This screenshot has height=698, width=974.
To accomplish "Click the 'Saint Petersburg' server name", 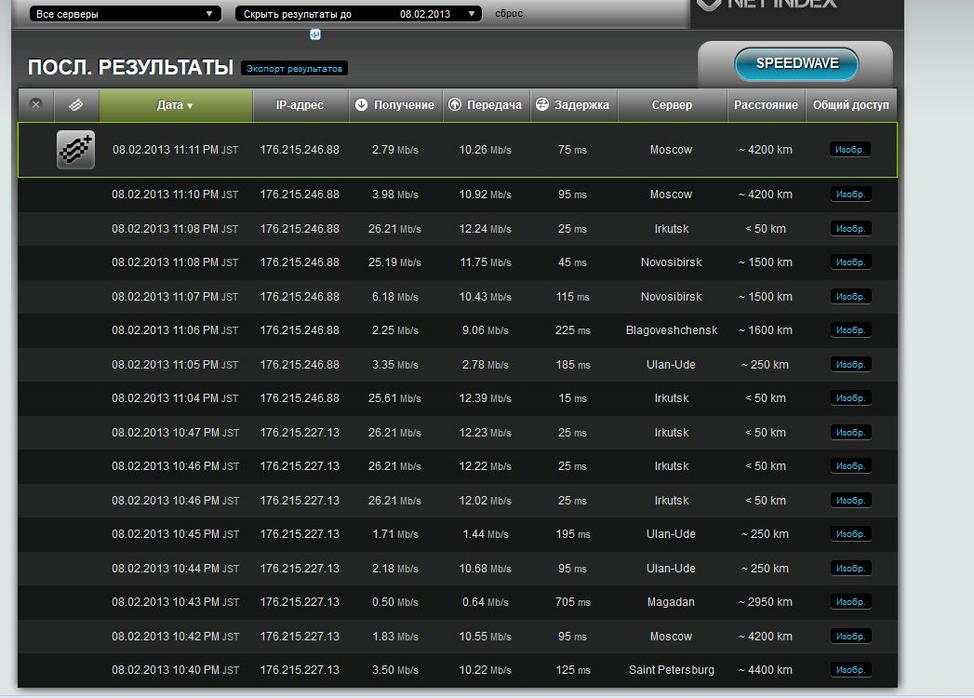I will [671, 670].
